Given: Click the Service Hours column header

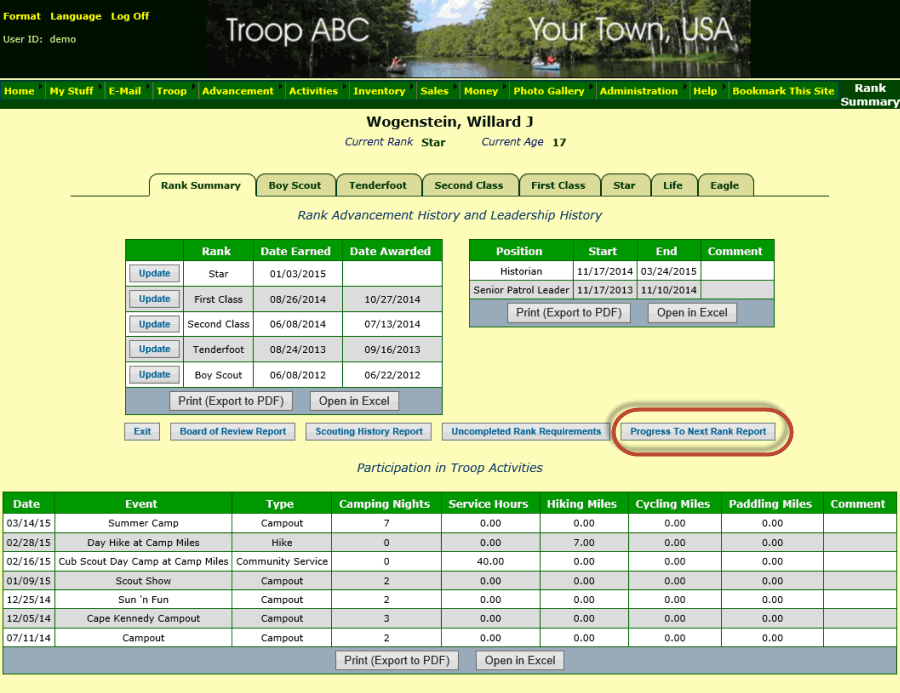Looking at the screenshot, I should [488, 504].
